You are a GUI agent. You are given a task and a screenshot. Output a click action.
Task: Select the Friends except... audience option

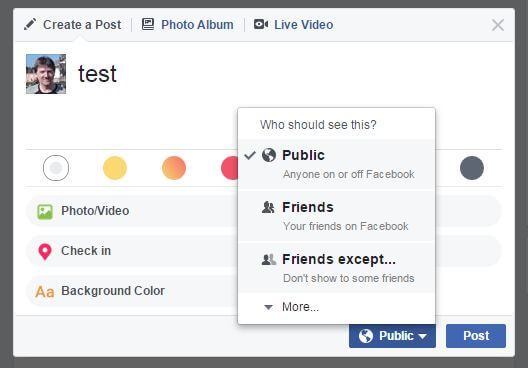click(336, 268)
